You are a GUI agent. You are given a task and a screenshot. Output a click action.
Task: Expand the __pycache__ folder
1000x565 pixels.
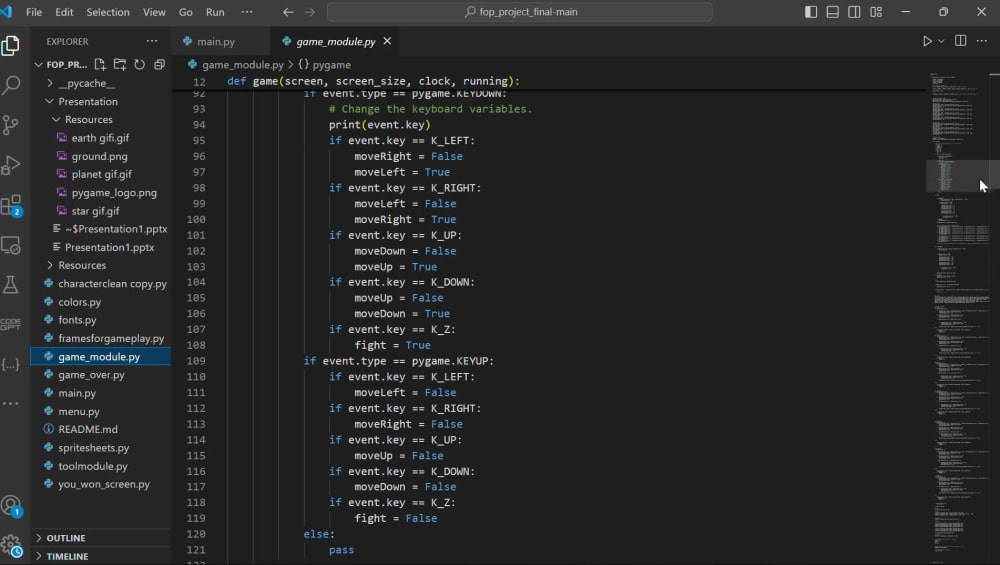tap(50, 83)
